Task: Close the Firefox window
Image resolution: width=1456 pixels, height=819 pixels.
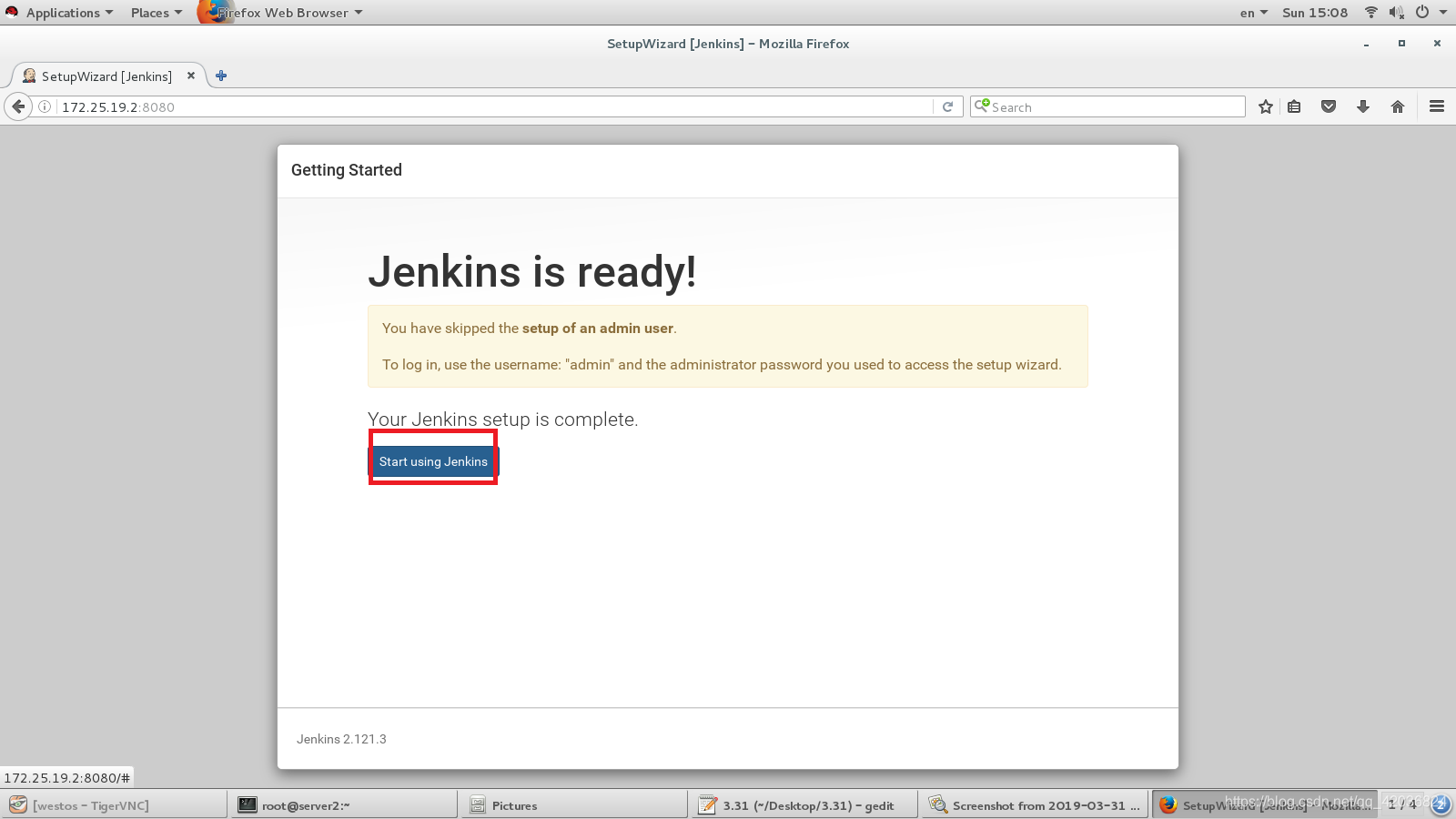Action: coord(1437,43)
